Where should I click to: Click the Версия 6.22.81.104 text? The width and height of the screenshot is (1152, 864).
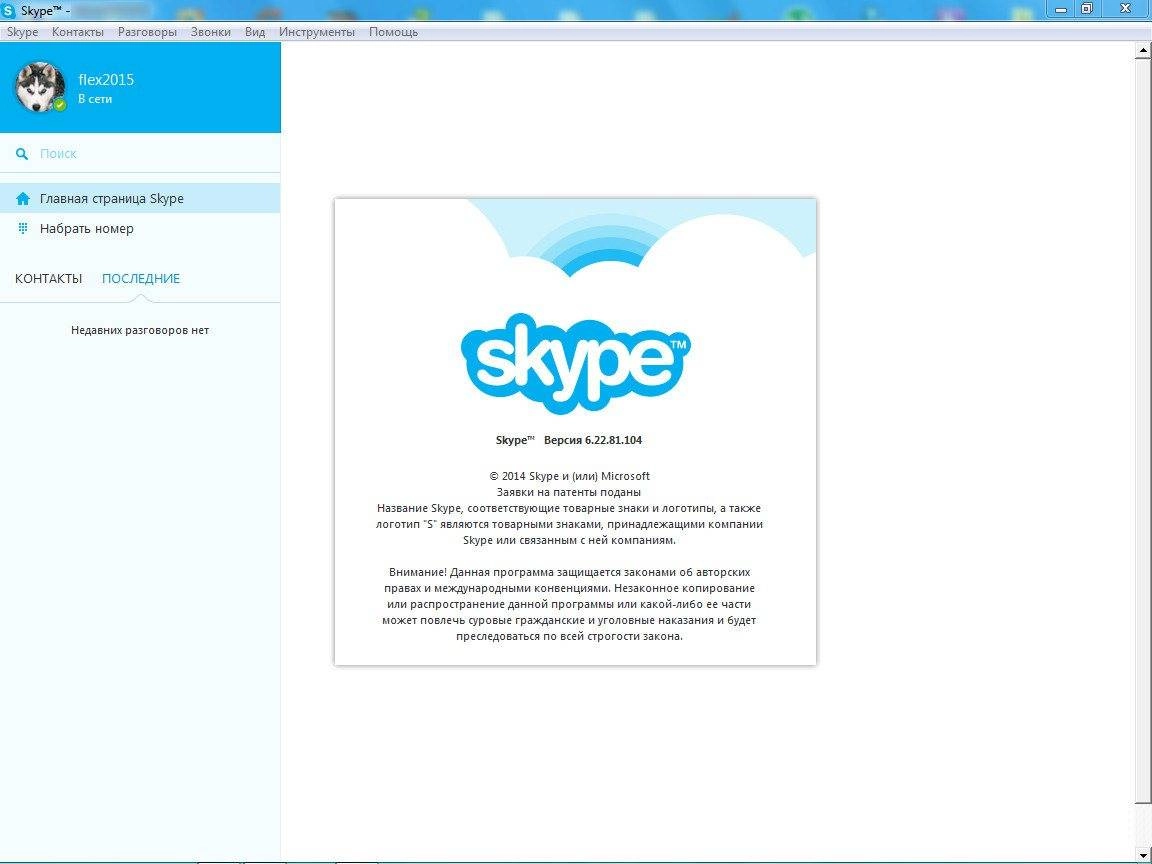(593, 440)
